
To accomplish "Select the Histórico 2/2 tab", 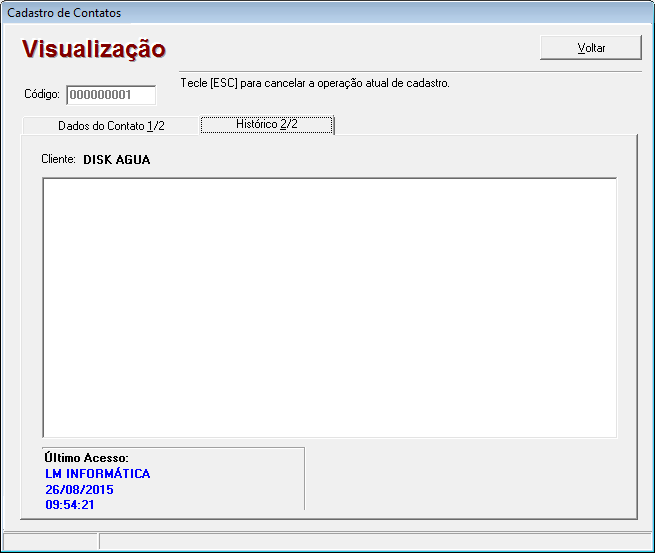I will [x=267, y=124].
